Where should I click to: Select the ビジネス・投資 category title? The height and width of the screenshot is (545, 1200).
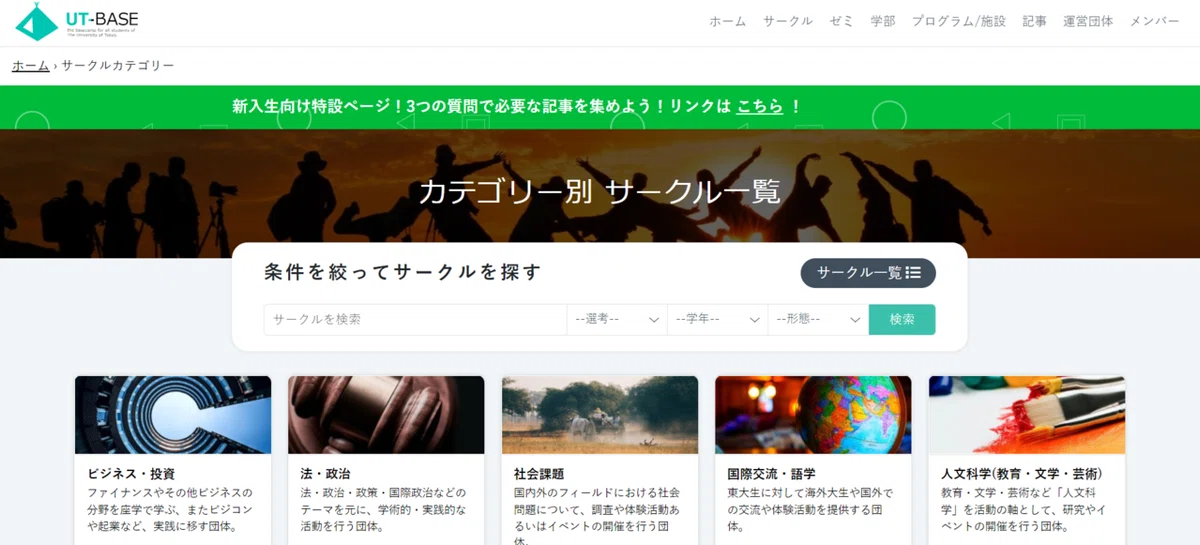(131, 473)
